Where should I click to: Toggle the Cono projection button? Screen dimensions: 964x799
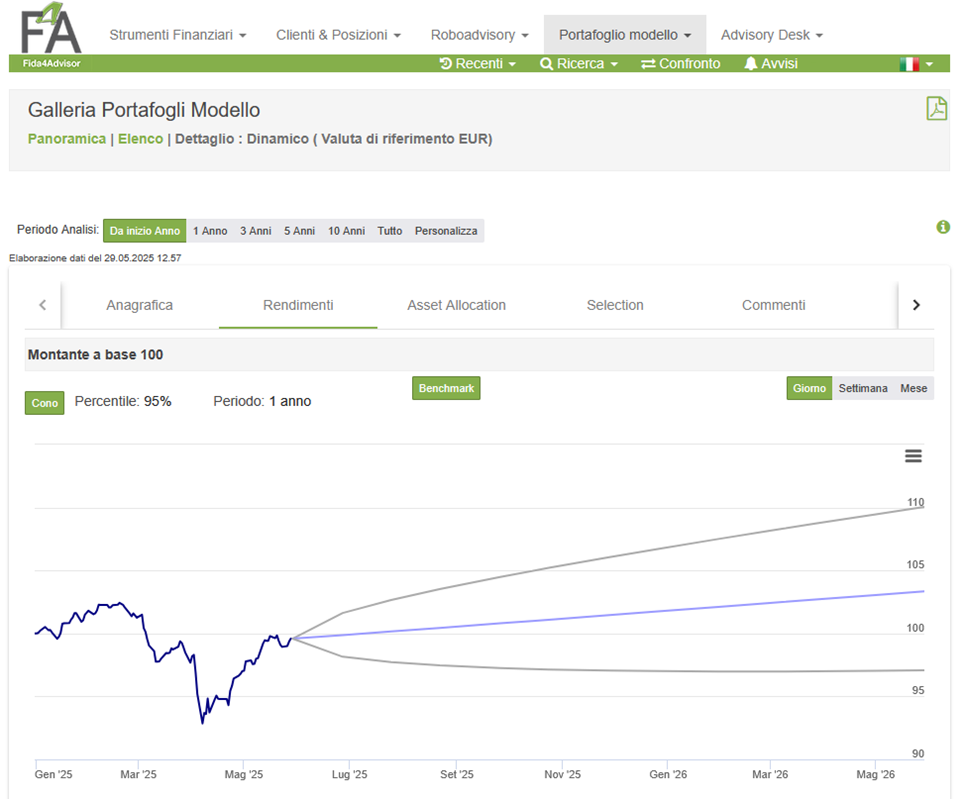[x=44, y=403]
